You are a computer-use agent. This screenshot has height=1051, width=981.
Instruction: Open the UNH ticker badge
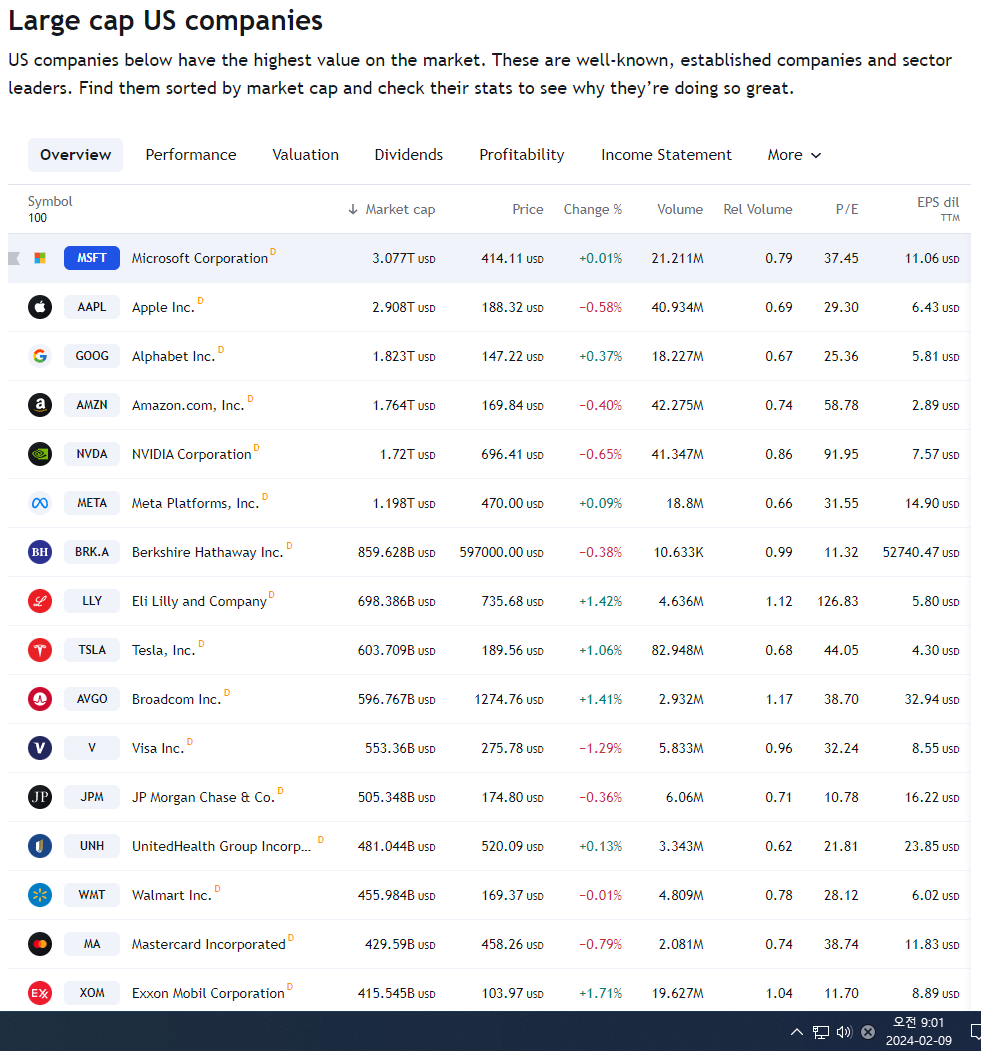(92, 845)
